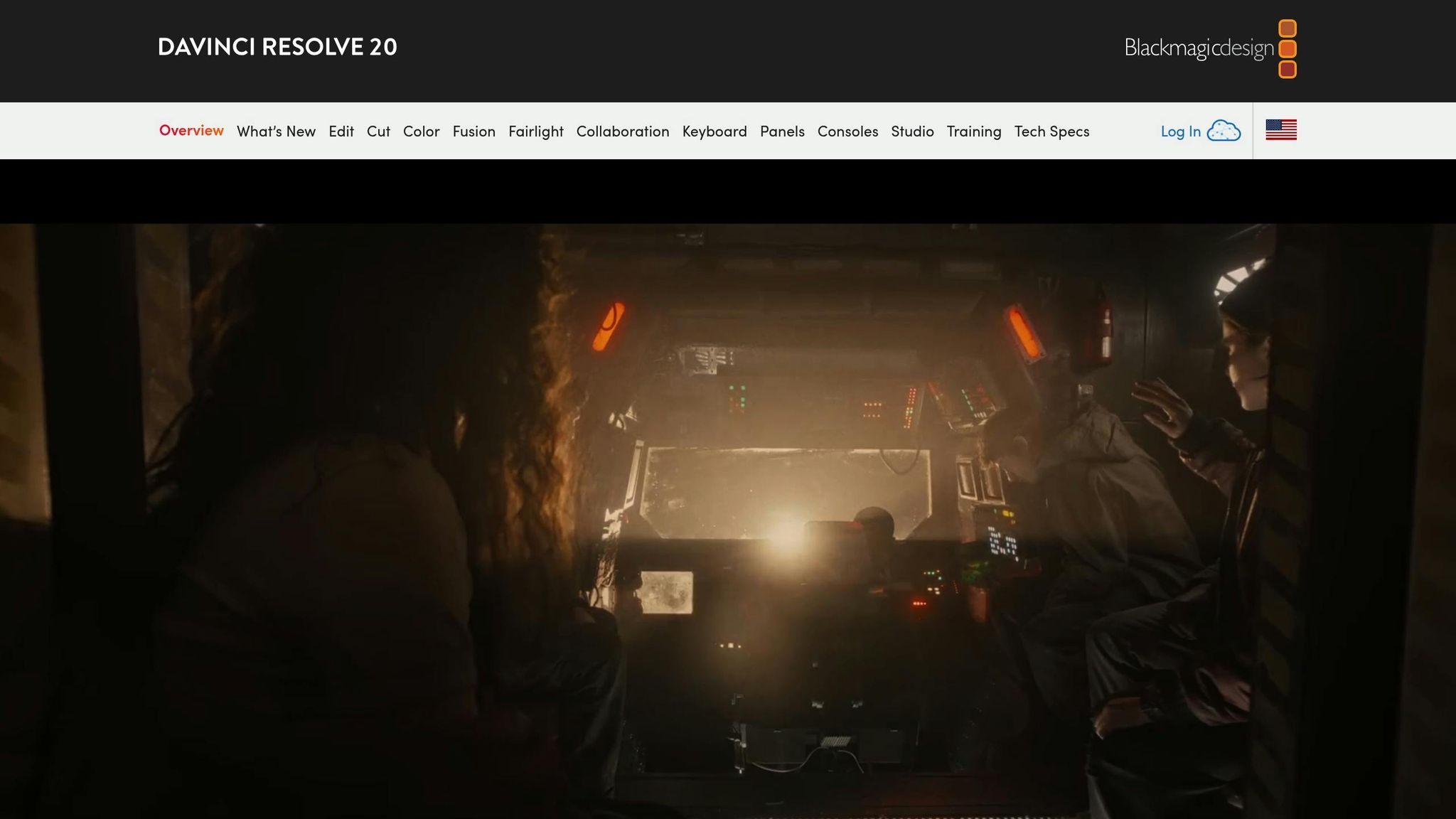Open the Consoles page
Screen dimensions: 1456x819
coord(847,131)
